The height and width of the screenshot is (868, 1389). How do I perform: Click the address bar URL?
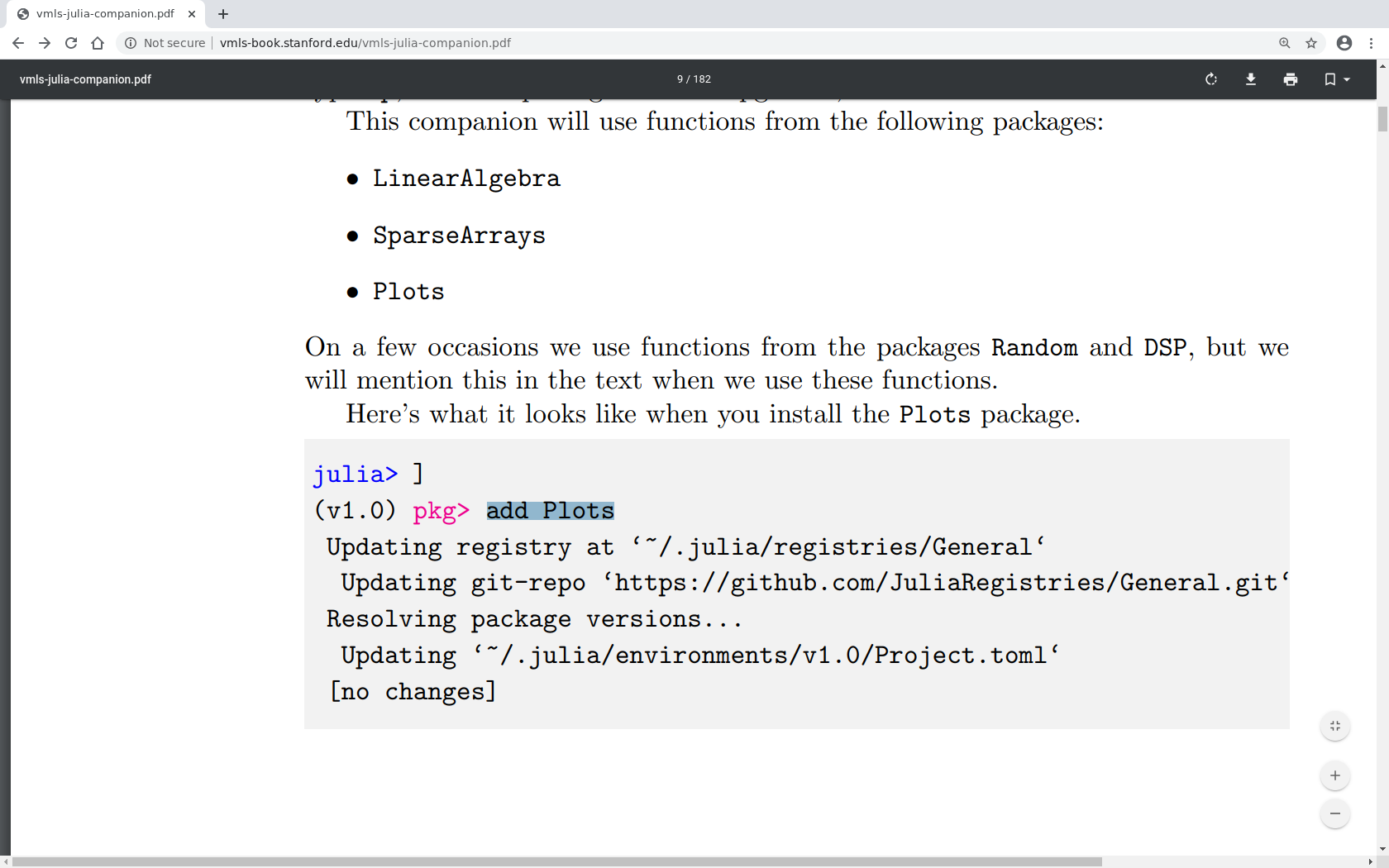tap(365, 43)
